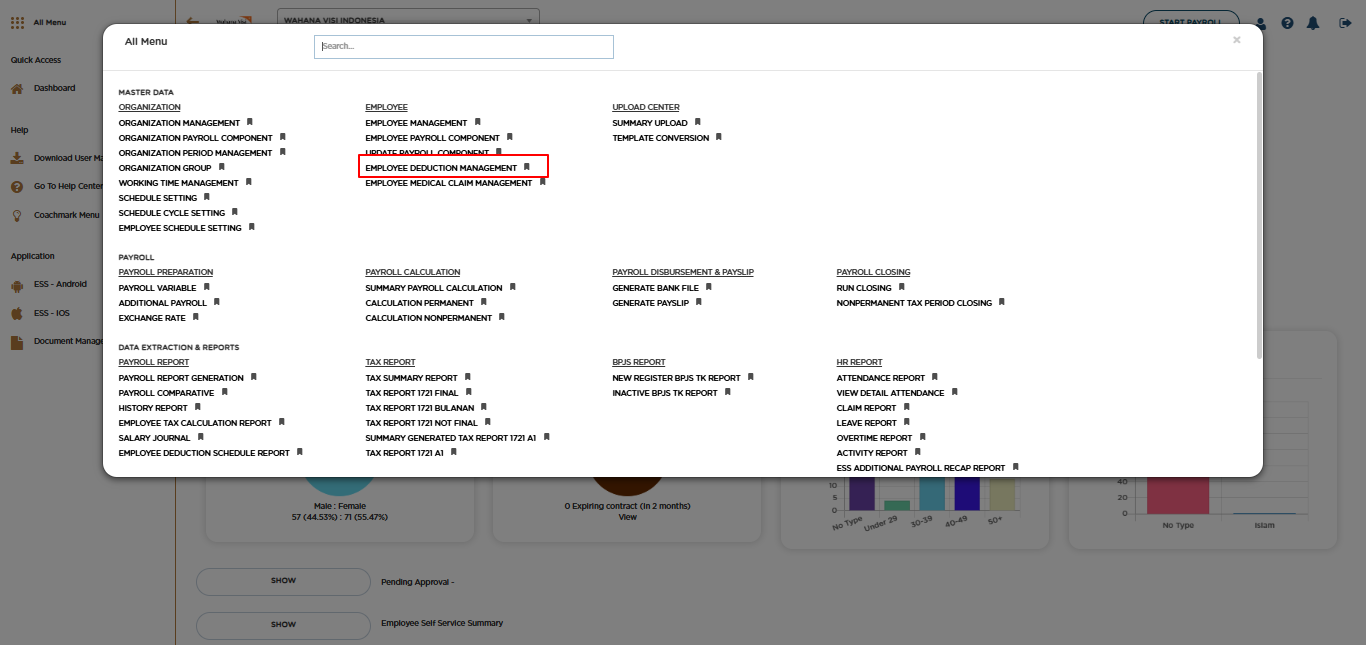Bookmark Nonpermanent Tax Period Closing entry

pos(1002,302)
